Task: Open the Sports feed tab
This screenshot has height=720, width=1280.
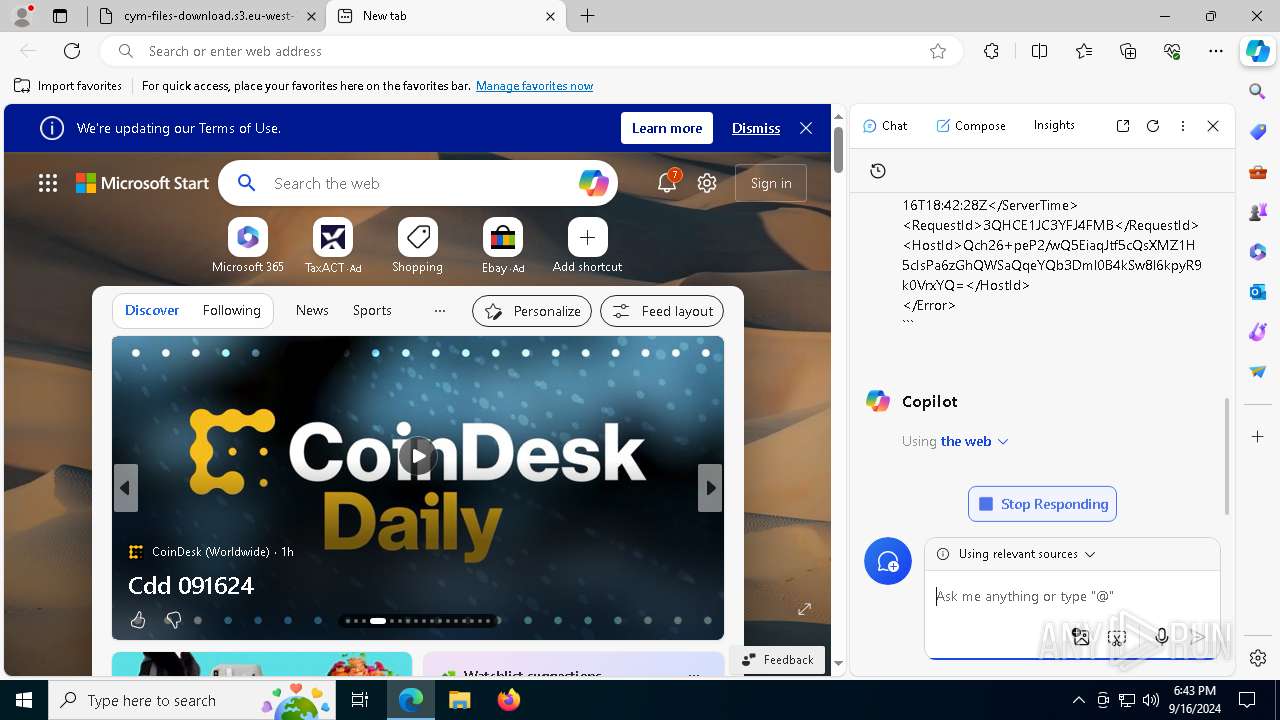Action: (372, 311)
